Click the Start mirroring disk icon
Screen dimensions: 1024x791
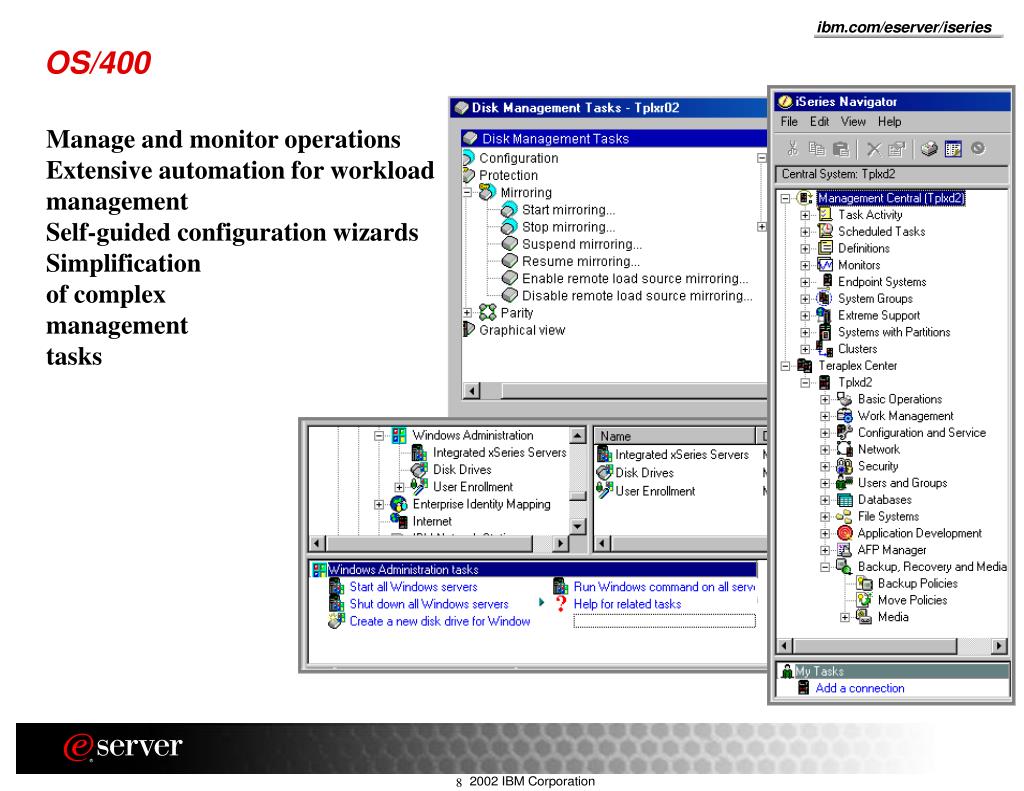509,210
